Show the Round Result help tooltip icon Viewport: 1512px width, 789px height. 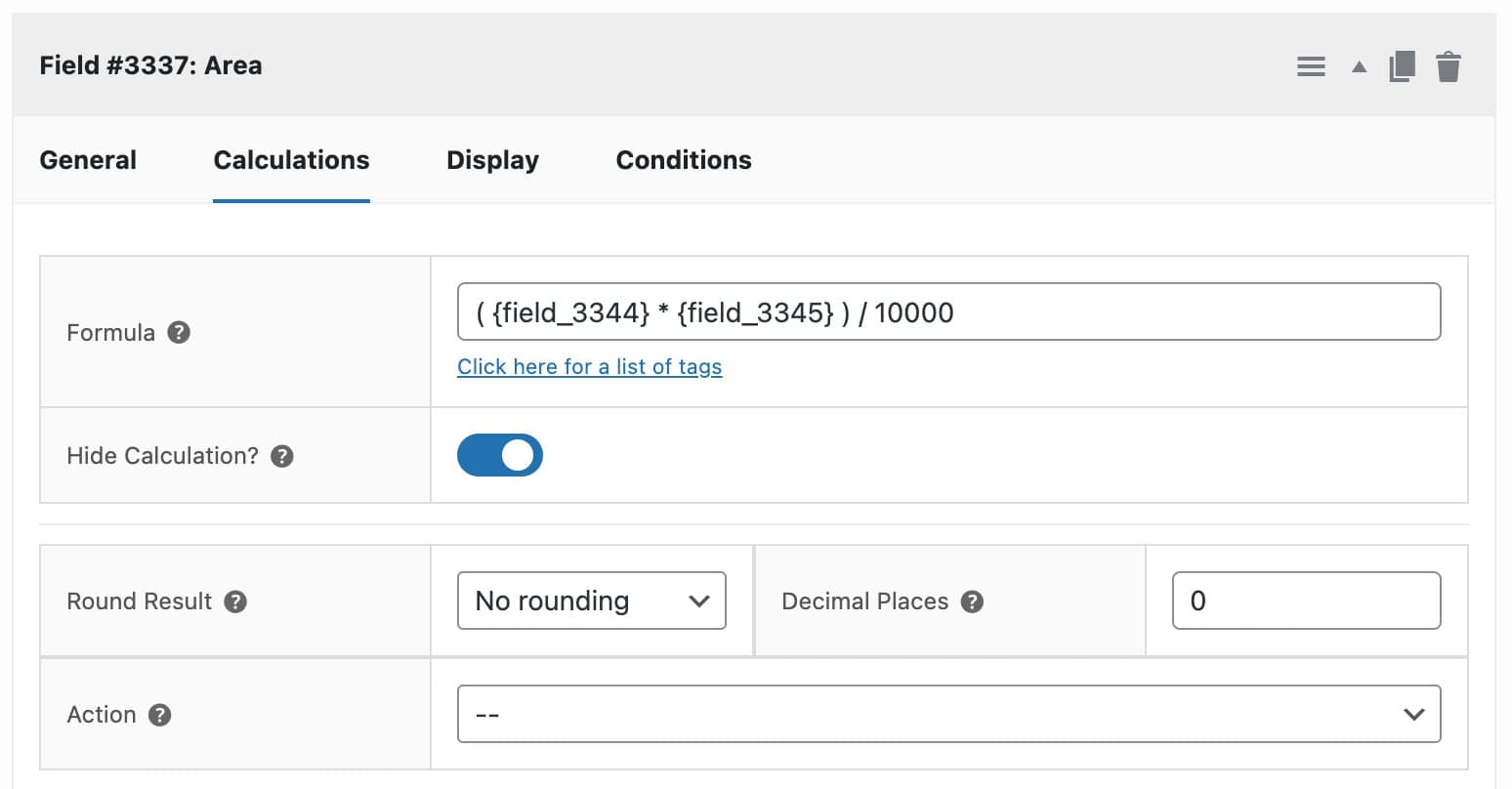tap(235, 602)
